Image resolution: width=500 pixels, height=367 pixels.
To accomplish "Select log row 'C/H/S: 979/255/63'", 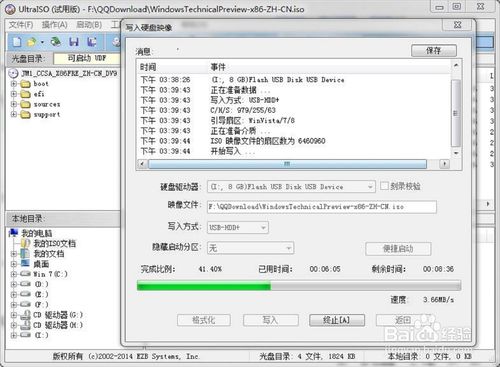I will [243, 110].
